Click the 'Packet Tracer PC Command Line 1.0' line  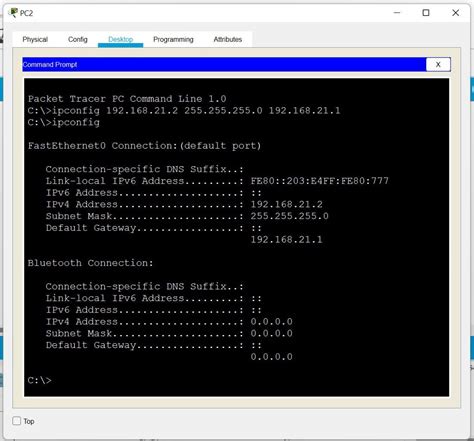(127, 99)
